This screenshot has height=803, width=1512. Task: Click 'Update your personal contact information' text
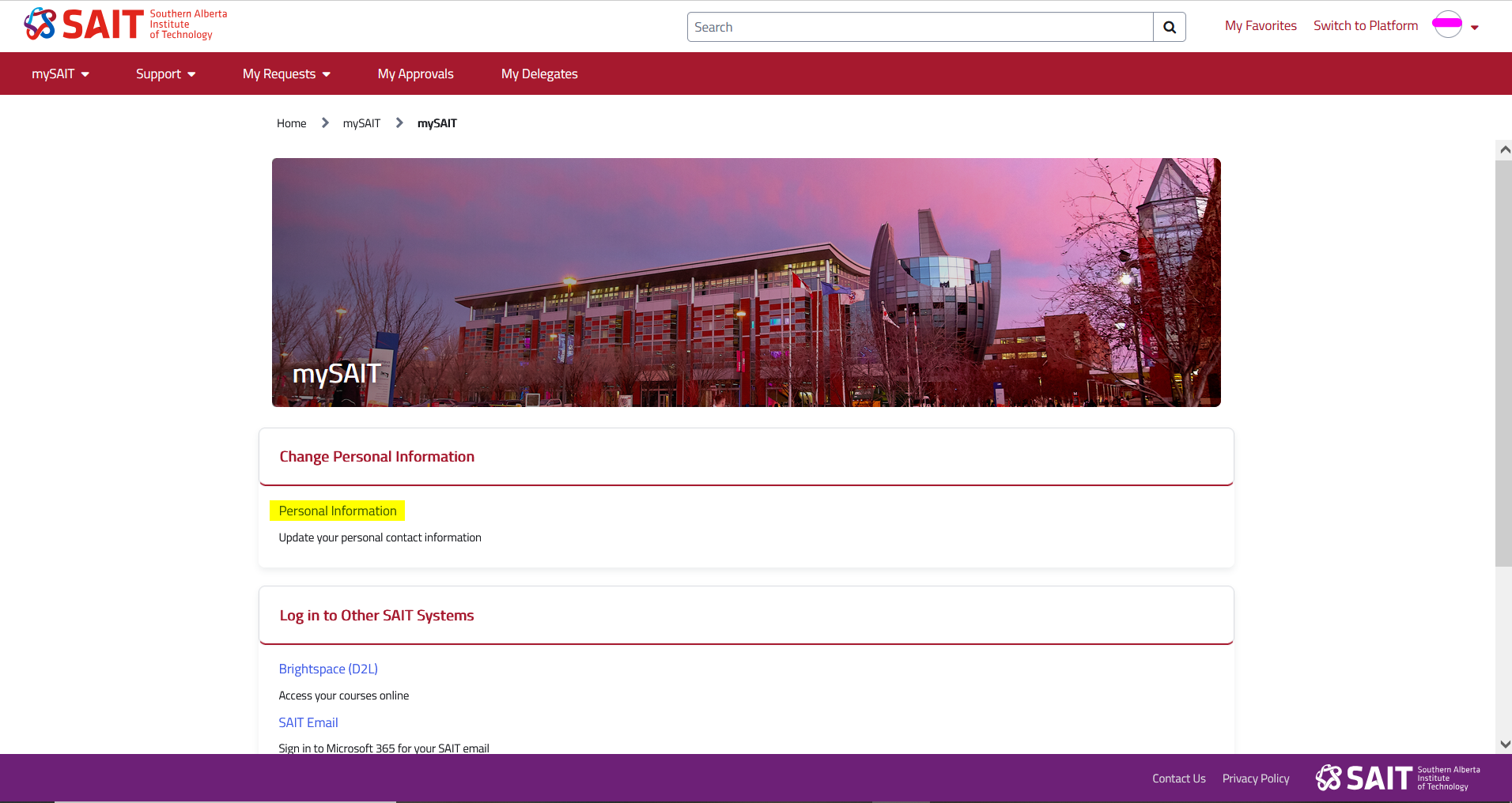coord(380,537)
